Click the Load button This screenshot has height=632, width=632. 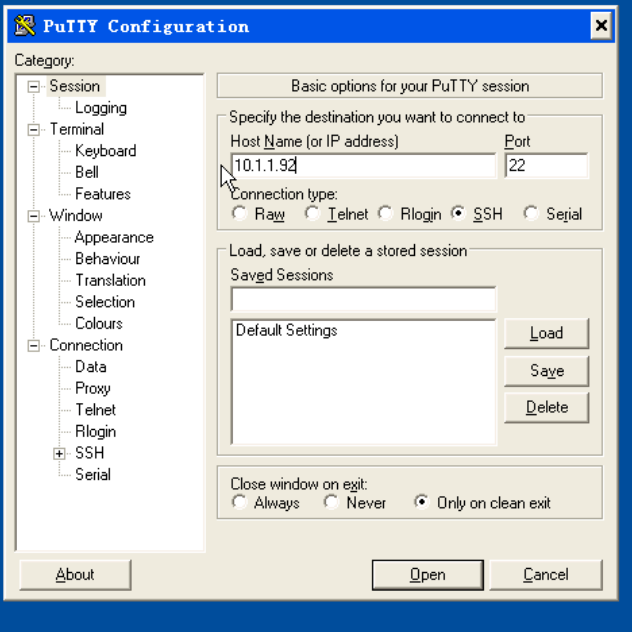point(547,333)
